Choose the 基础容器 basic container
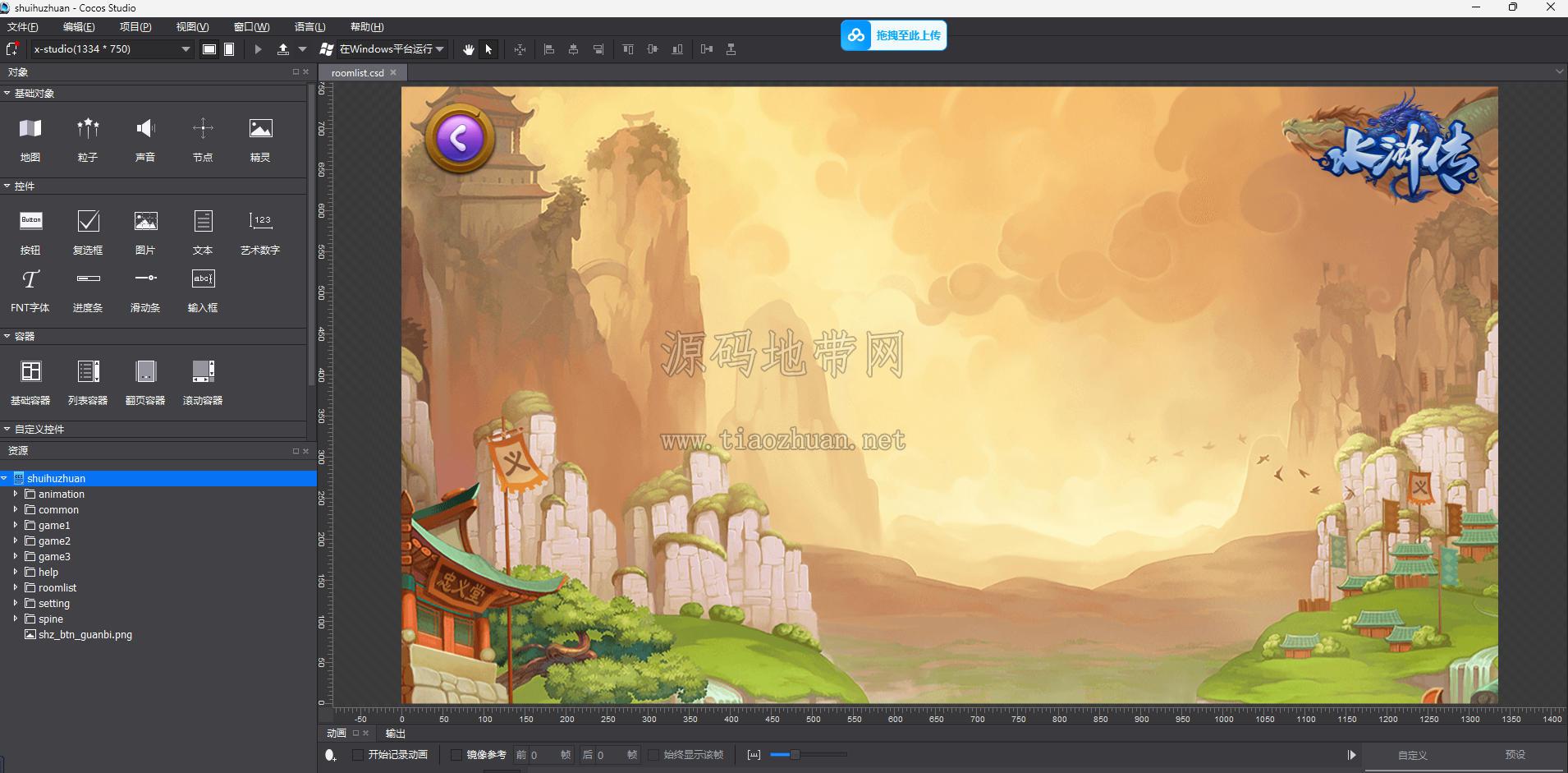This screenshot has height=773, width=1568. [x=30, y=381]
